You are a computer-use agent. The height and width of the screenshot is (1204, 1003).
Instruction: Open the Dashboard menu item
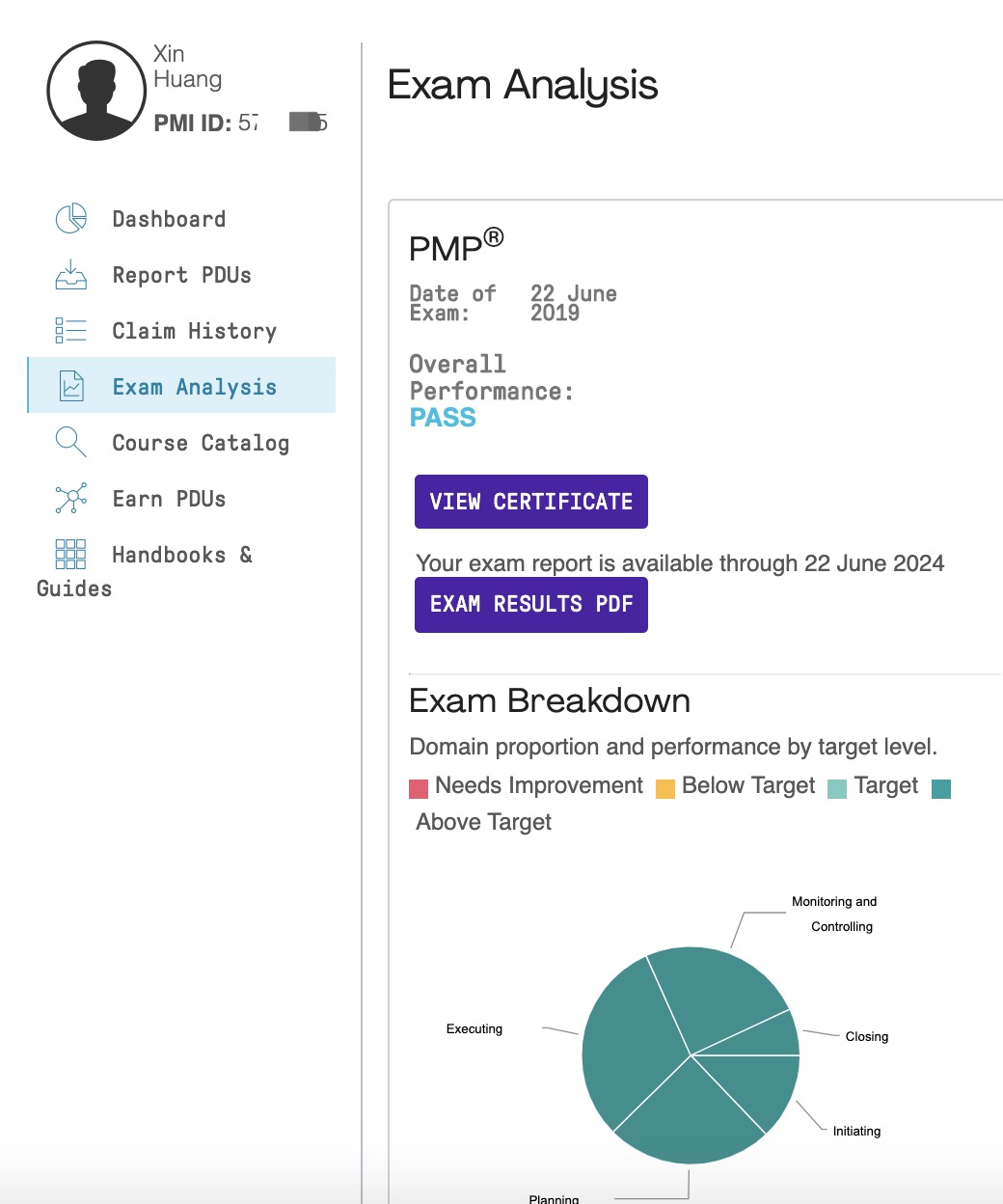point(169,219)
